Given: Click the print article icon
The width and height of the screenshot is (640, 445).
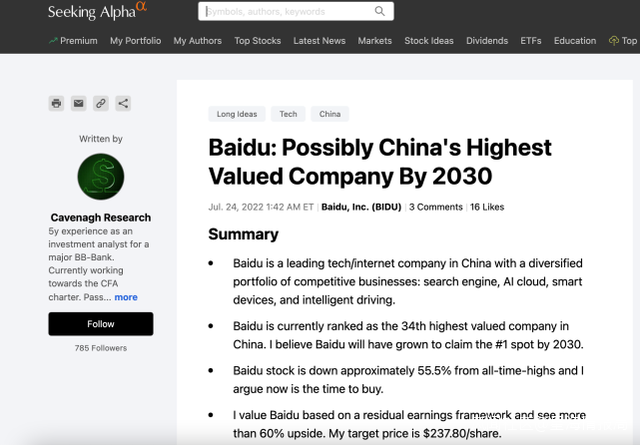Looking at the screenshot, I should 56,103.
